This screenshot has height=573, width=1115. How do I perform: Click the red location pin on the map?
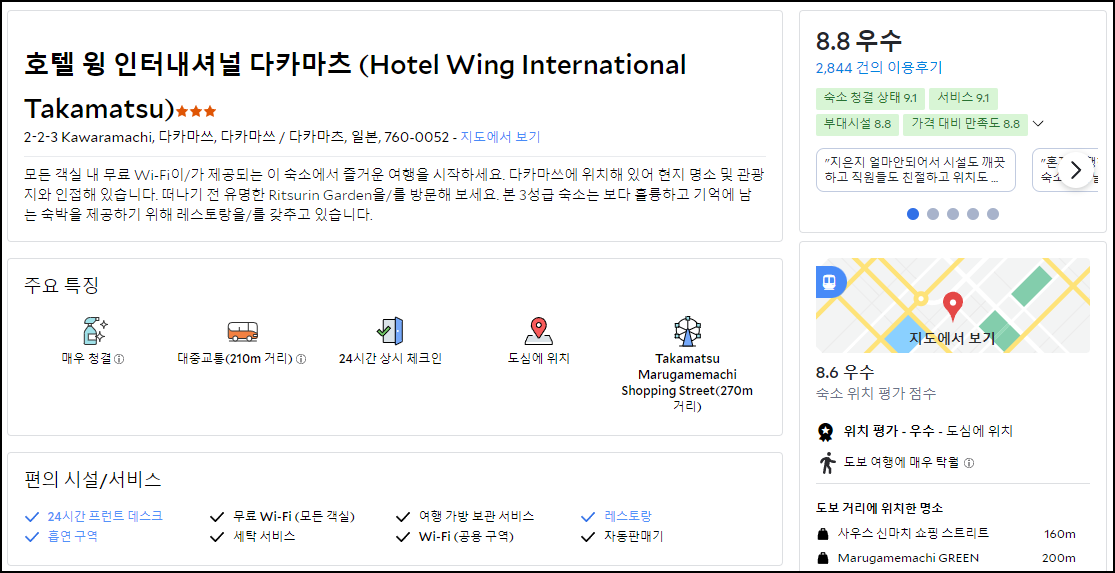pos(952,307)
